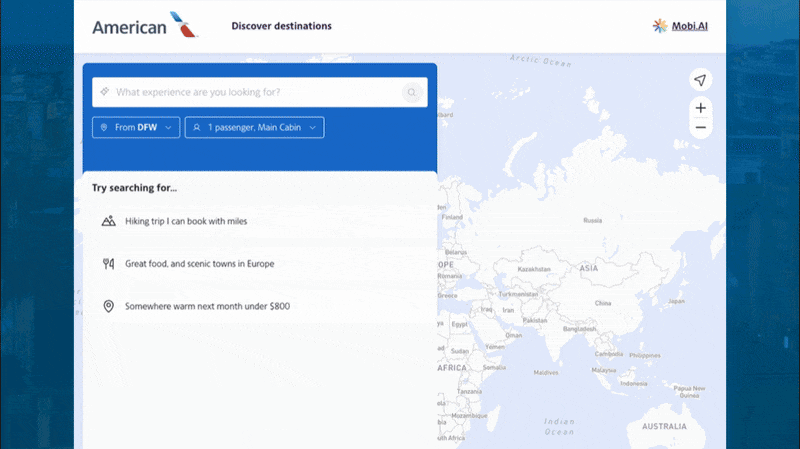The image size is (800, 449).
Task: Click the pin icon beside Somewhere warm
Action: click(109, 306)
